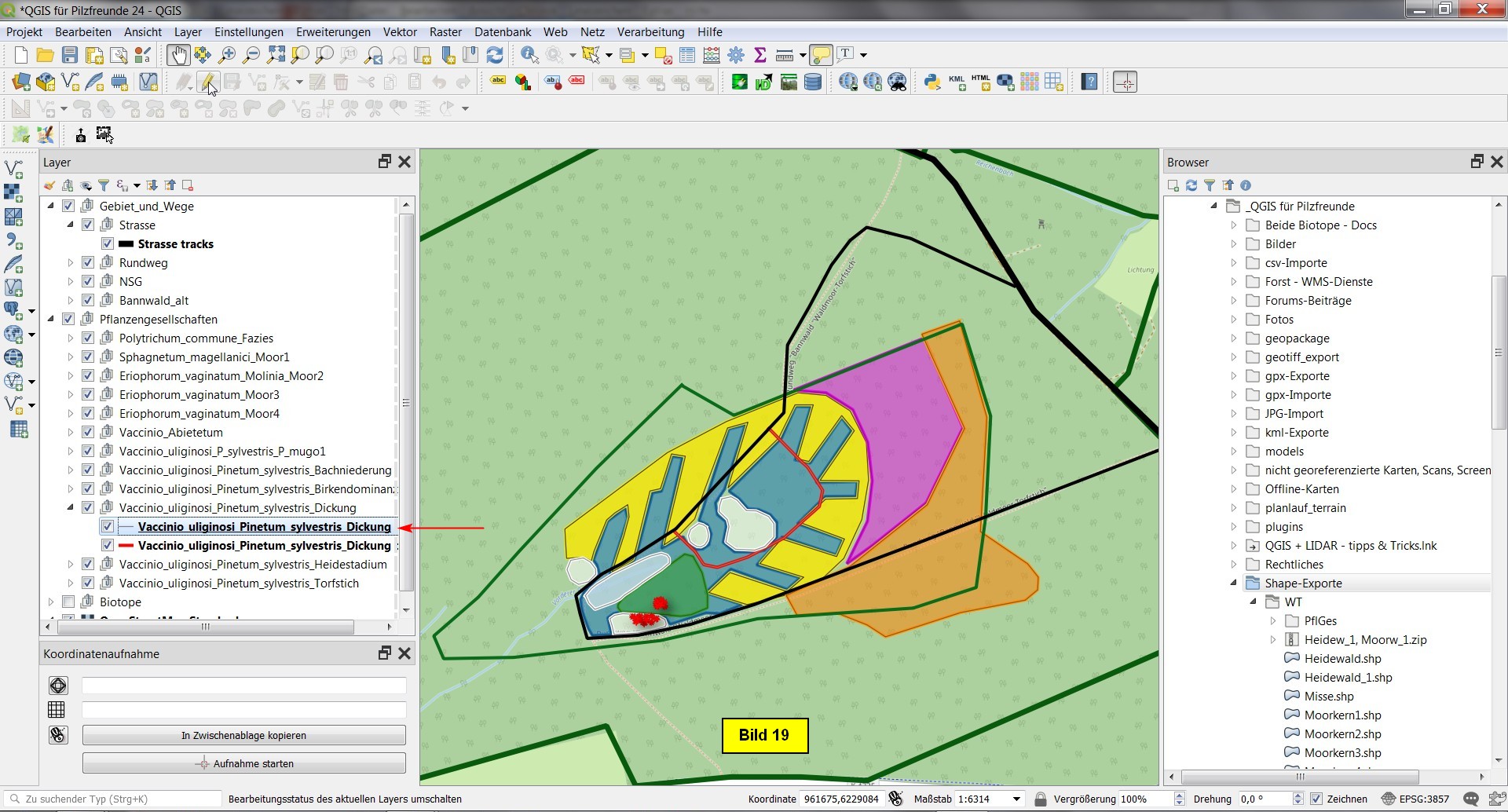The width and height of the screenshot is (1508, 812).
Task: Click the Identify Features tool
Action: (529, 55)
